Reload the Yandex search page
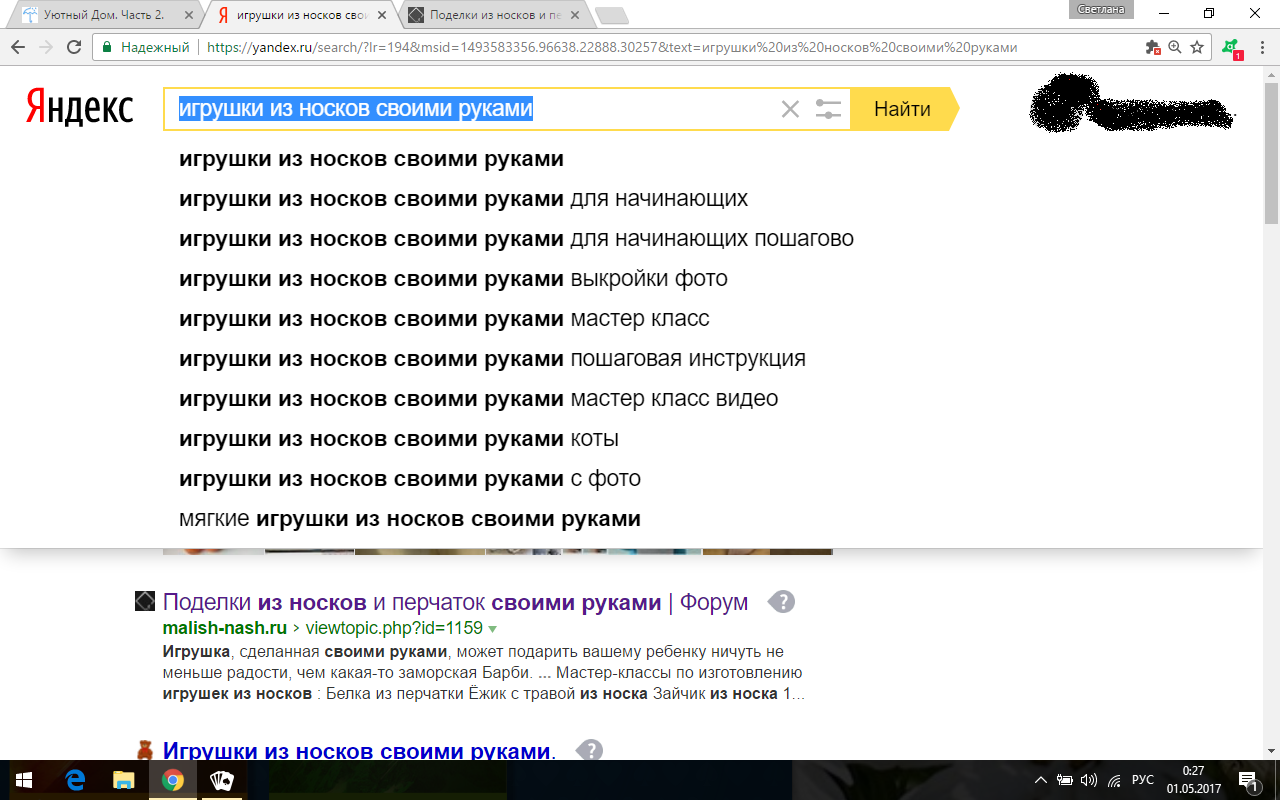The height and width of the screenshot is (800, 1280). [x=73, y=47]
